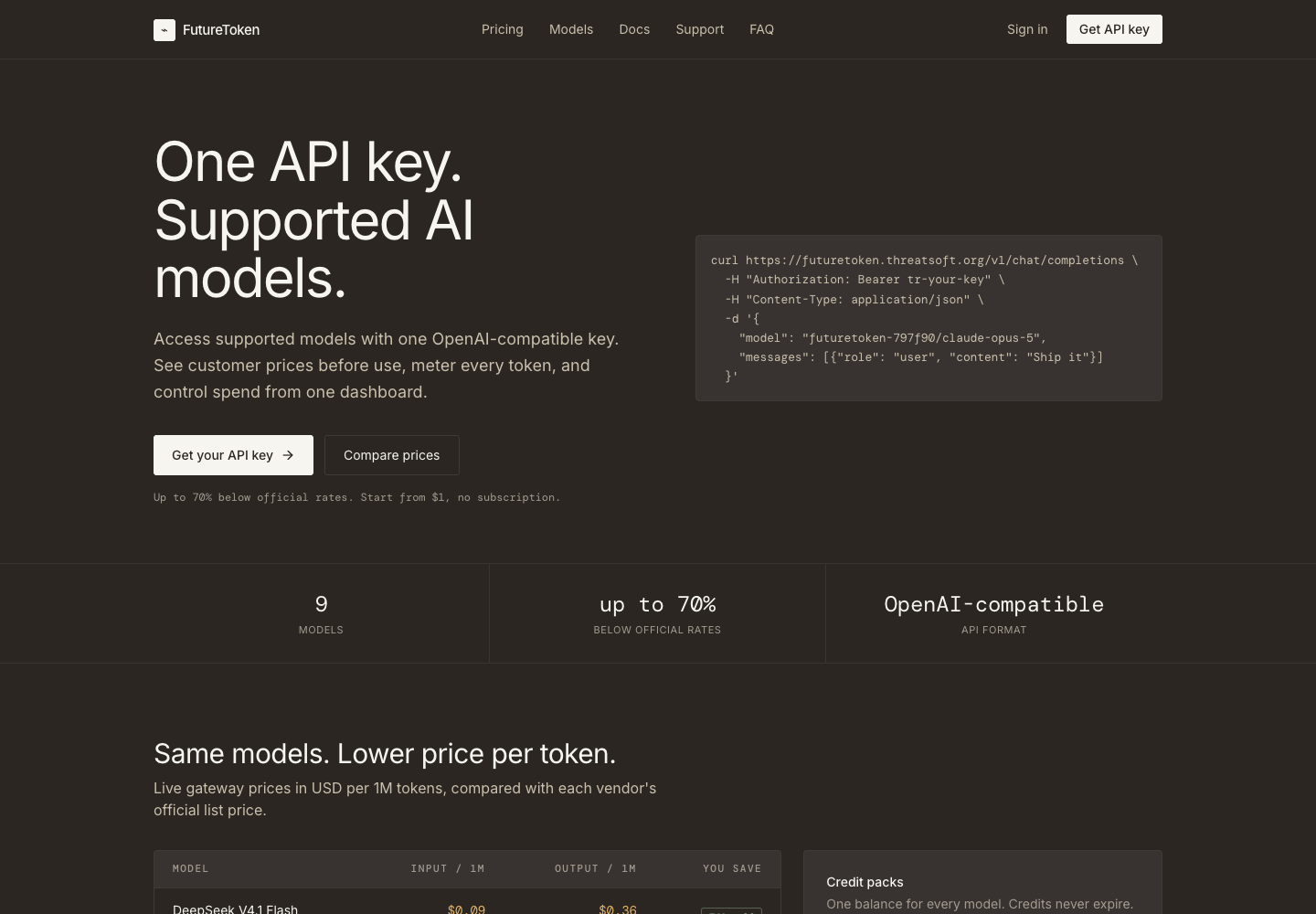The width and height of the screenshot is (1316, 914).
Task: Click the Compare prices button
Action: click(392, 455)
